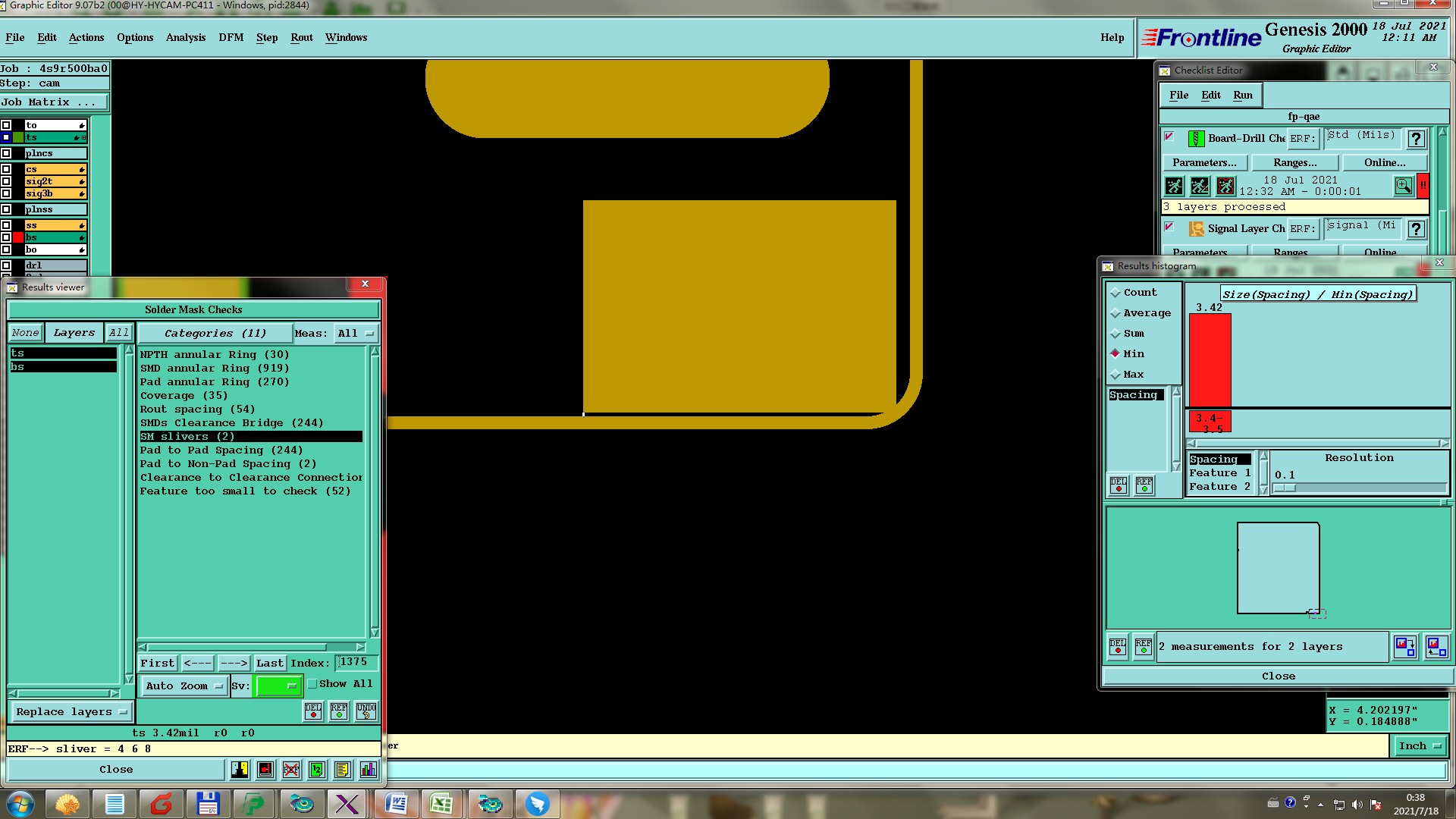This screenshot has height=819, width=1456.
Task: Open the Analysis menu
Action: click(185, 38)
